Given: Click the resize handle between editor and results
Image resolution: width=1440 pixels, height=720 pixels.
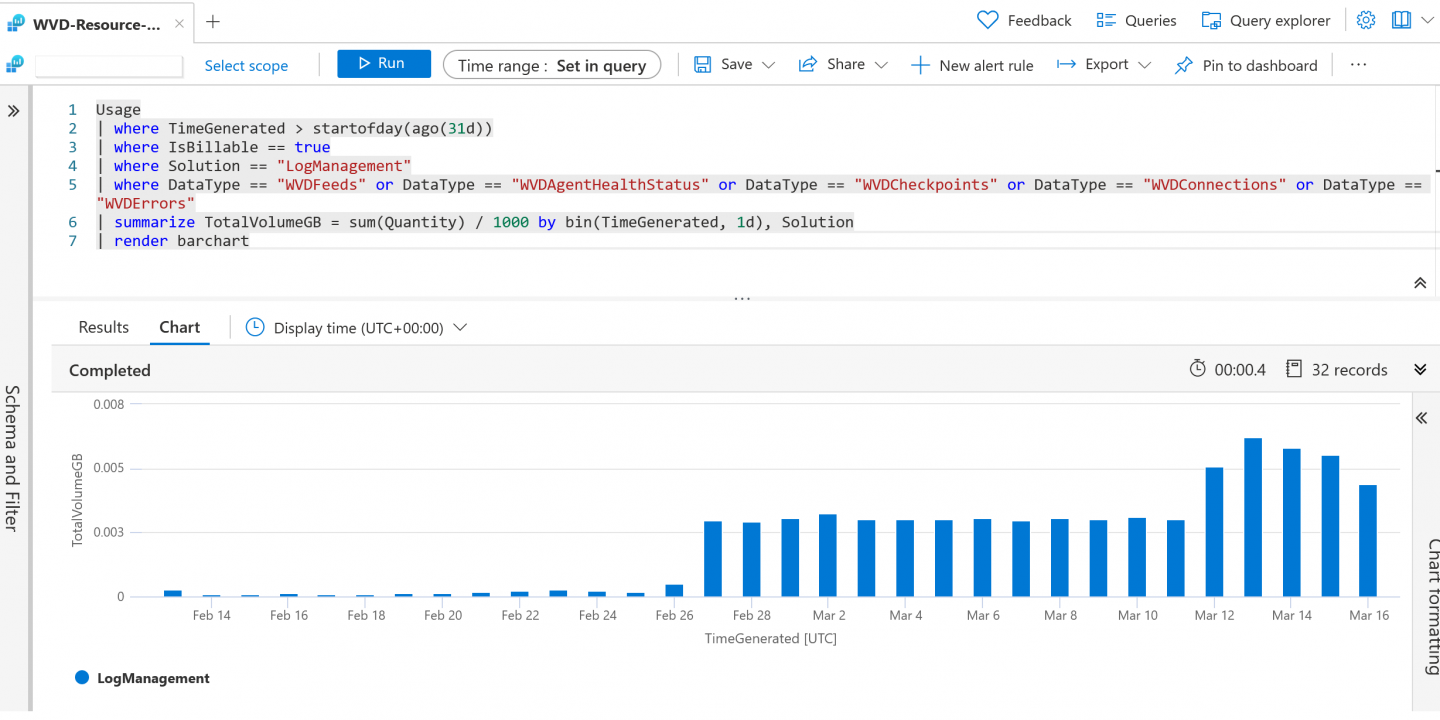Looking at the screenshot, I should pos(741,298).
